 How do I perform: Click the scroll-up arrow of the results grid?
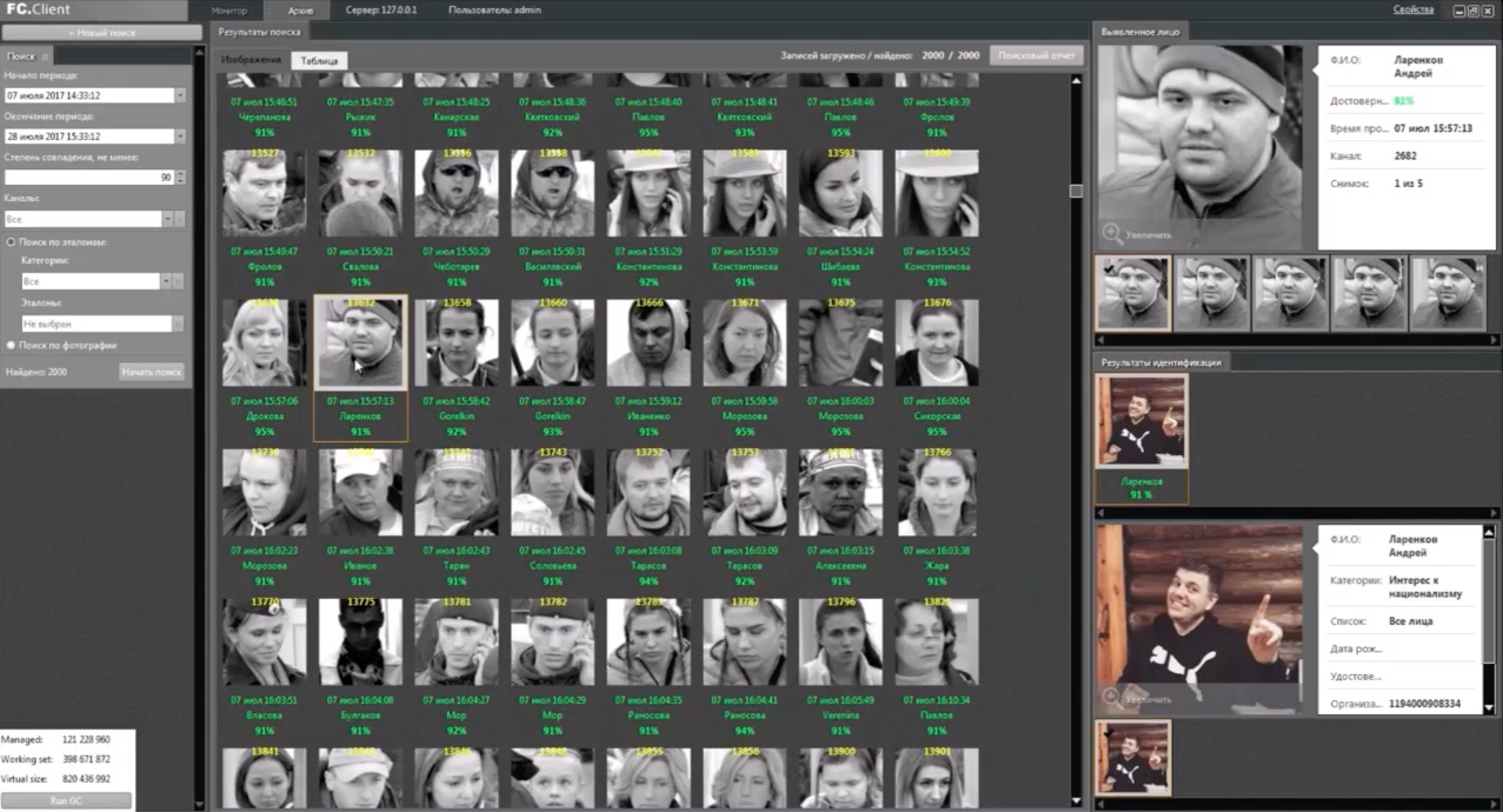coord(1076,81)
